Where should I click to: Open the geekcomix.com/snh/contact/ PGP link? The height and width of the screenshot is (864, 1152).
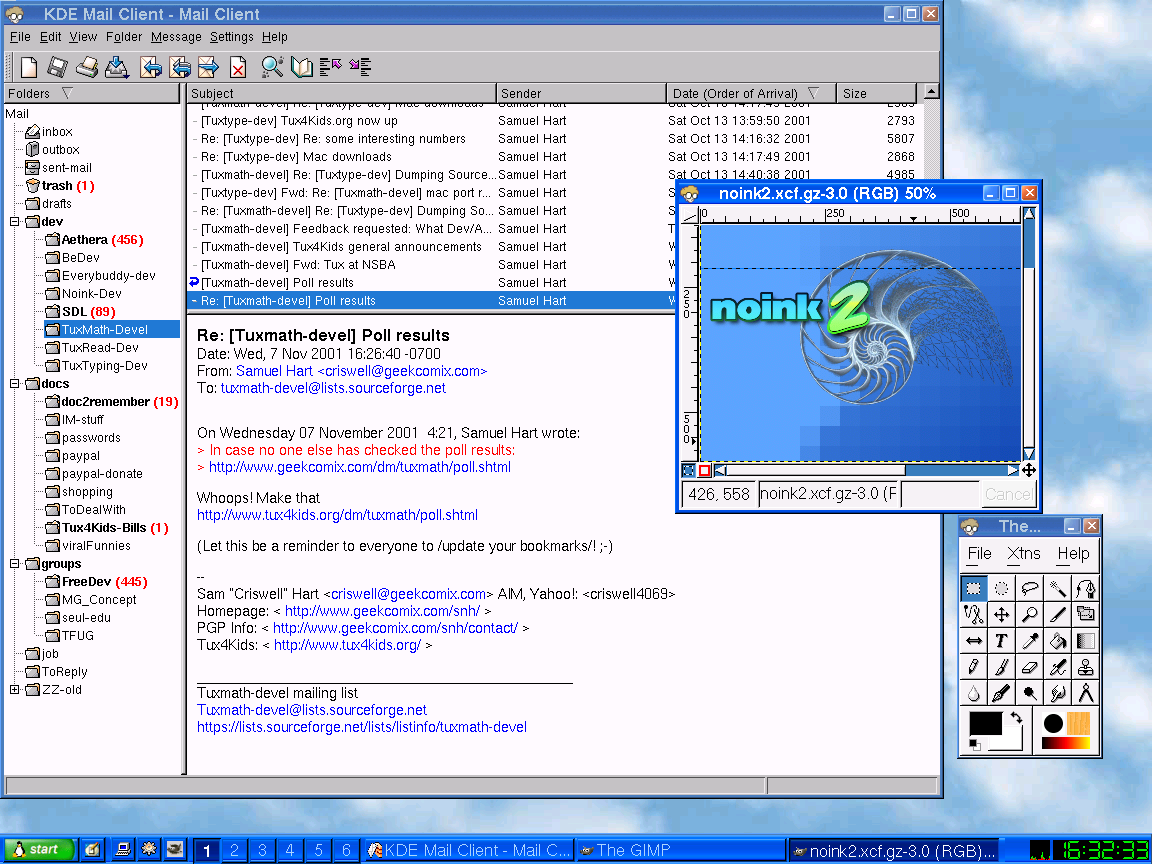pos(395,628)
